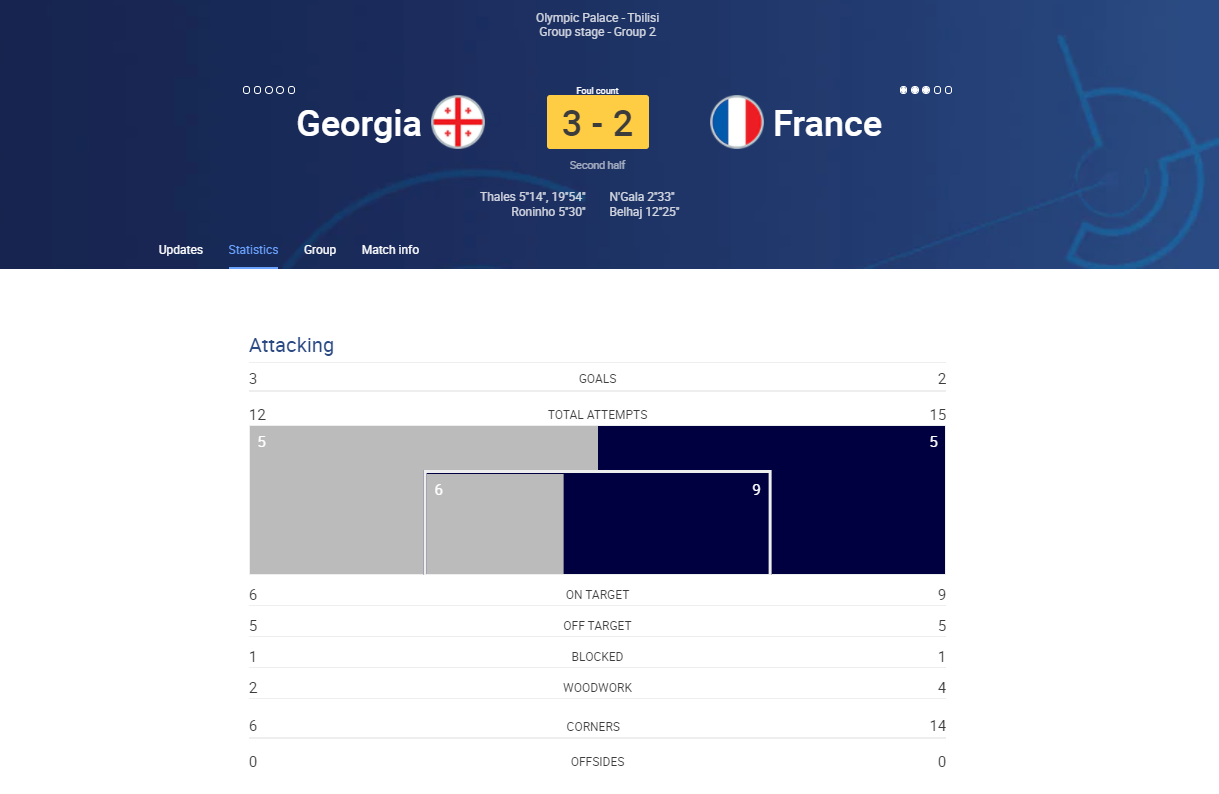The height and width of the screenshot is (794, 1219).
Task: Click the yellow 3 - 2 score box
Action: [x=598, y=122]
